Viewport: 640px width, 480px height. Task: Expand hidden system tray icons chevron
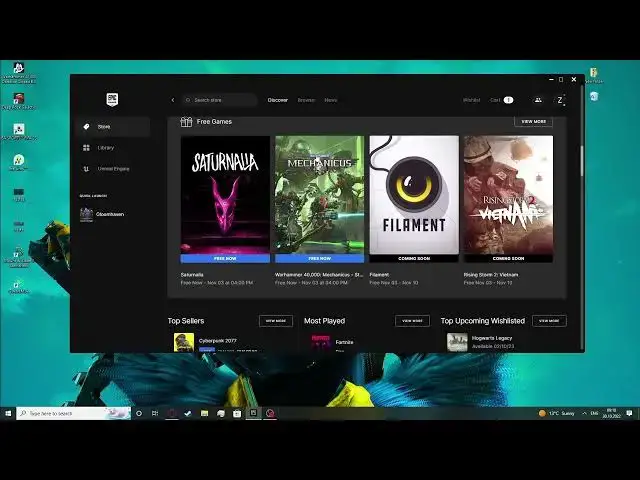click(x=584, y=413)
